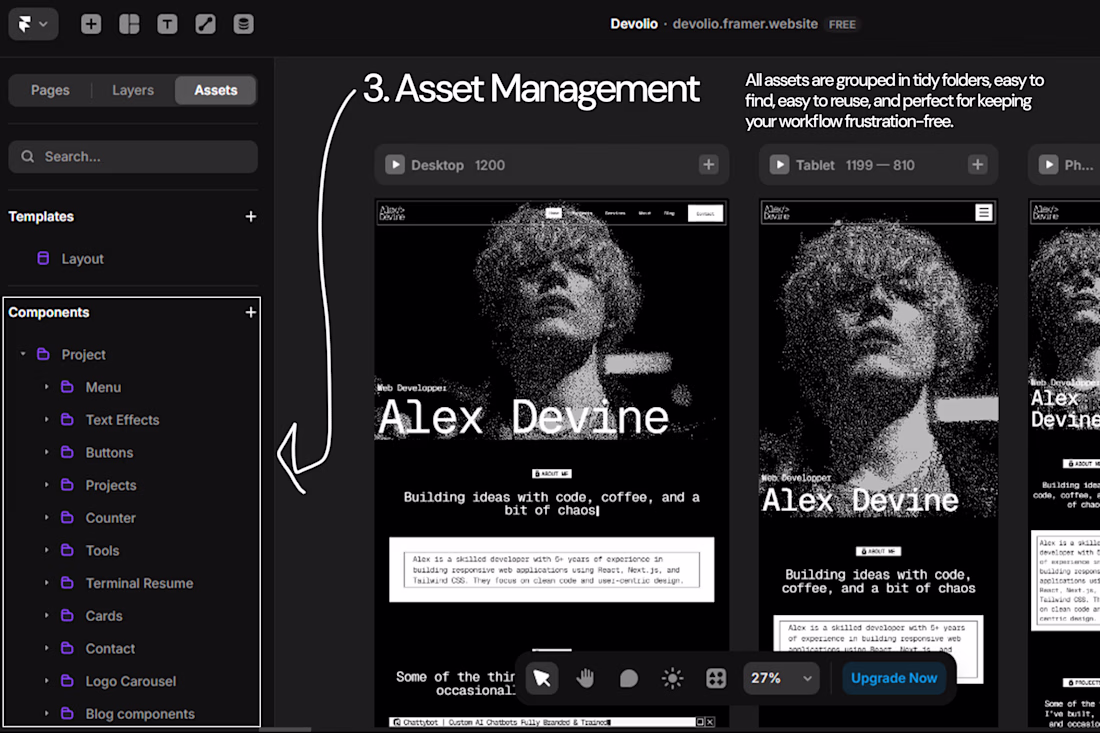The width and height of the screenshot is (1100, 733).
Task: Select the arrow pointer tool
Action: (542, 678)
